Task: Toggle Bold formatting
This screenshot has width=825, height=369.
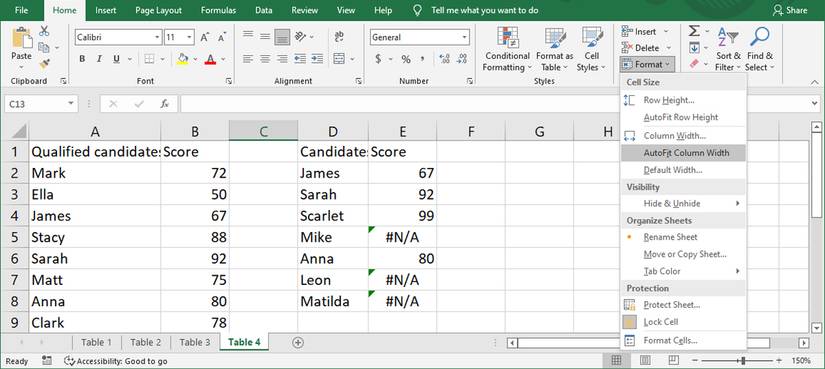Action: tap(82, 59)
